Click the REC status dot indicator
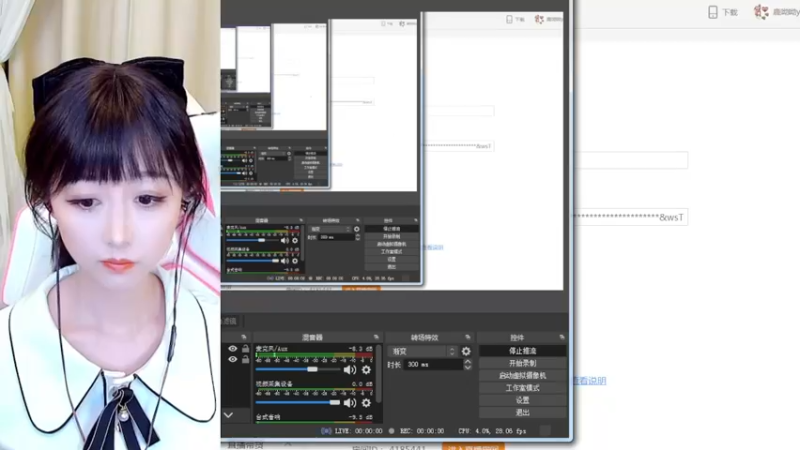The height and width of the screenshot is (450, 800). pos(391,431)
